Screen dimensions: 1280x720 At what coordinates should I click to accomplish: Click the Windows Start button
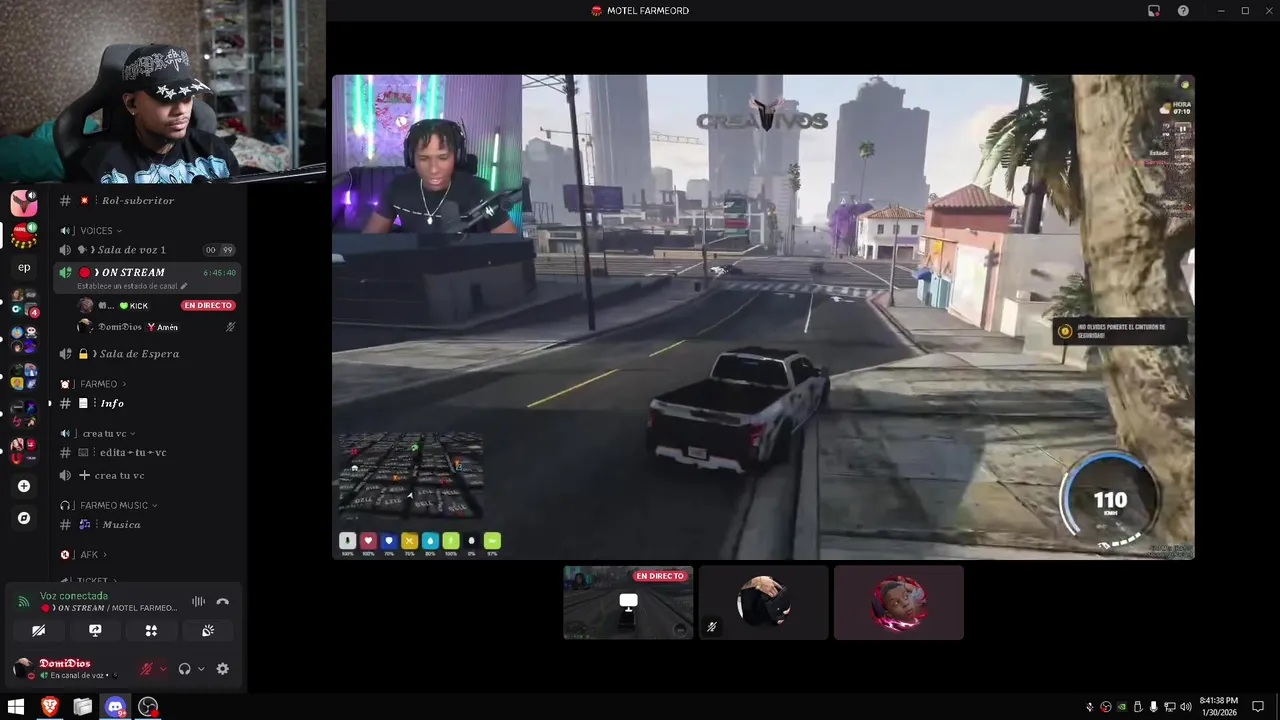(16, 707)
